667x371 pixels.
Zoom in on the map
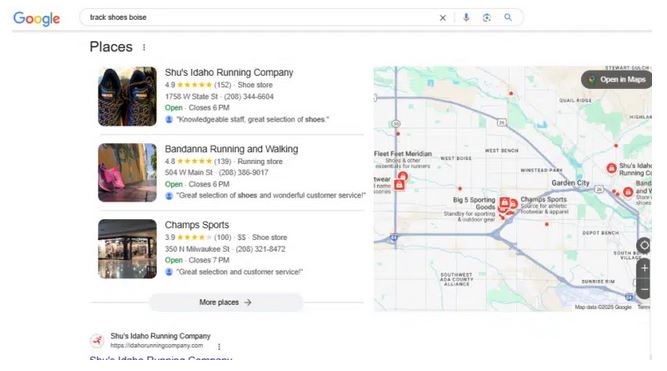point(644,268)
